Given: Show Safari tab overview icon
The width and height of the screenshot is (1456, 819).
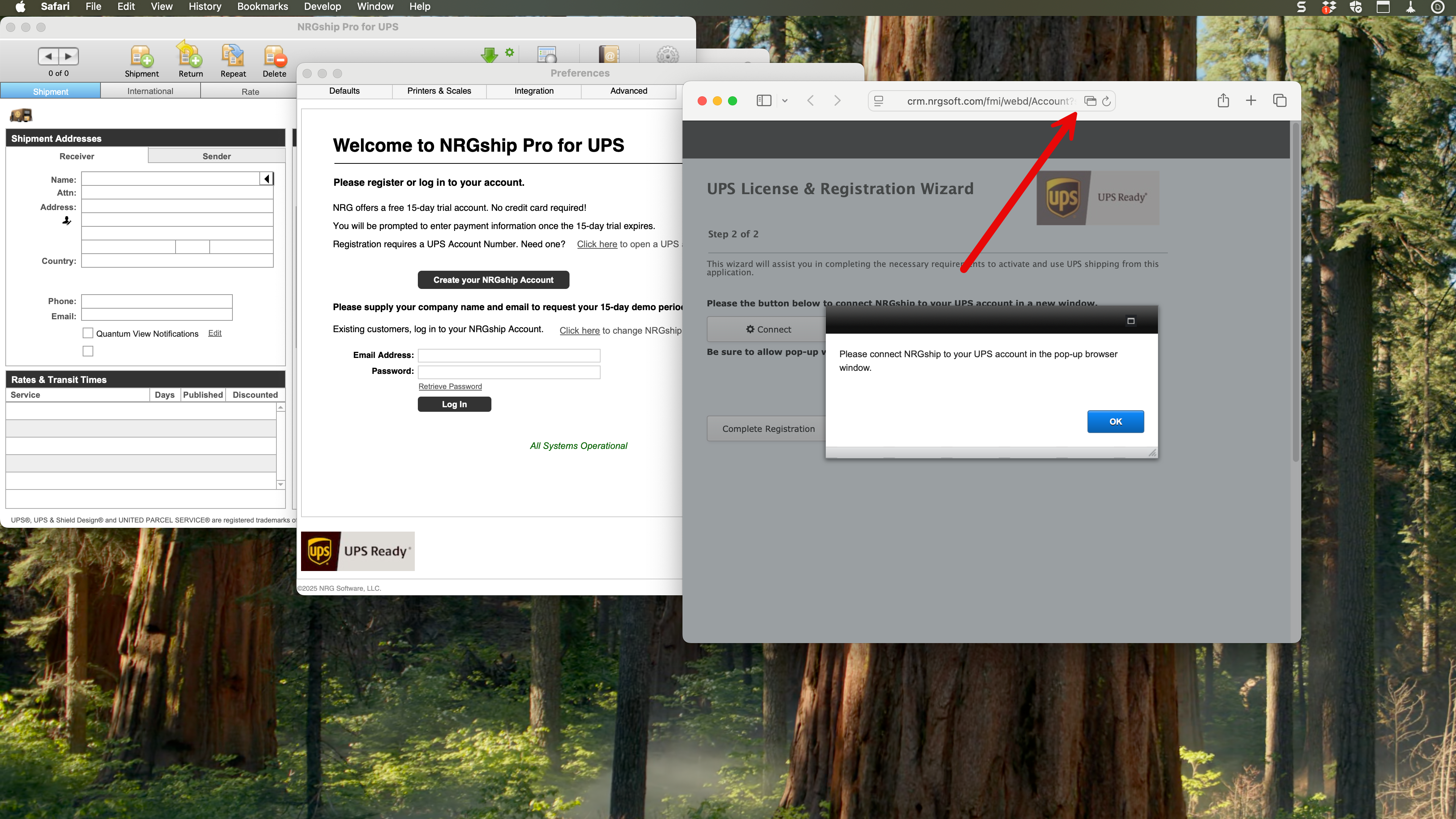Looking at the screenshot, I should (x=1280, y=100).
